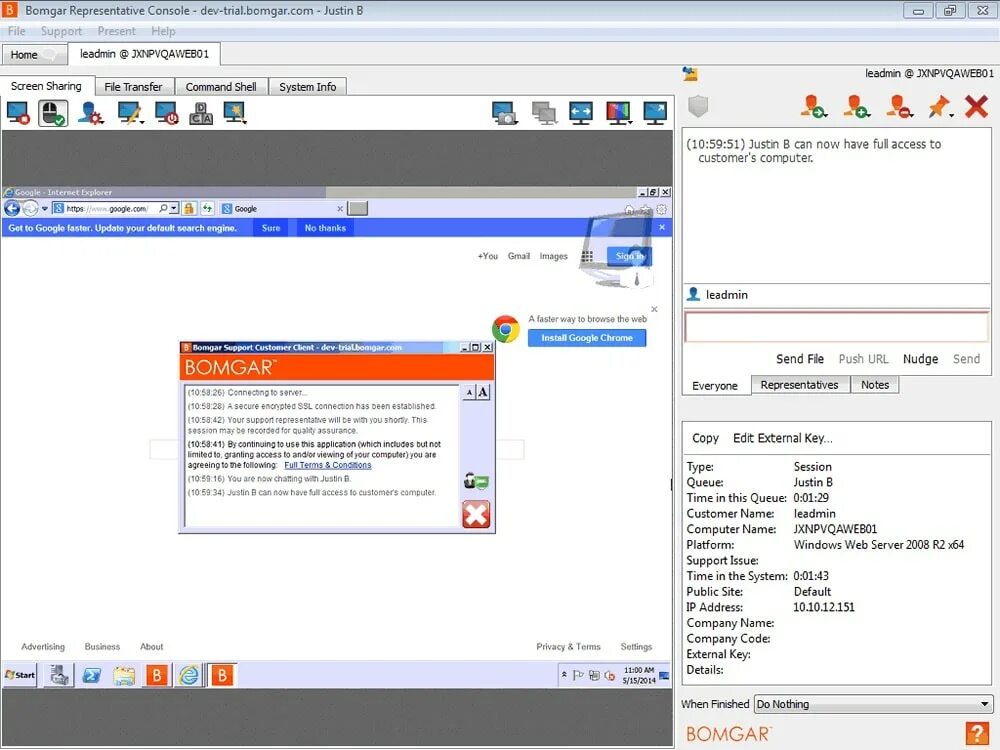Open the Help menu
1000x750 pixels.
coord(163,31)
